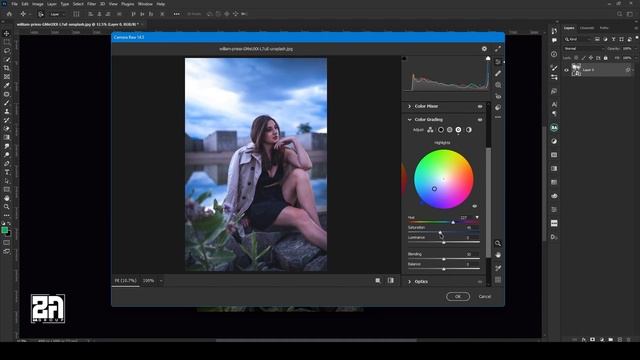Viewport: 640px width, 360px height.
Task: Open the blend mode Normal dropdown
Action: 583,49
